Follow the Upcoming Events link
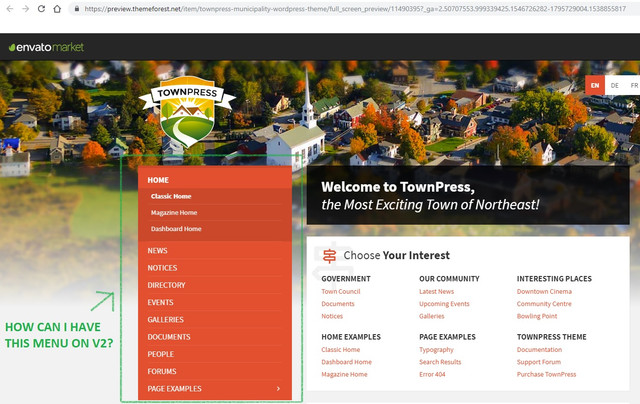This screenshot has width=640, height=404. tap(444, 304)
